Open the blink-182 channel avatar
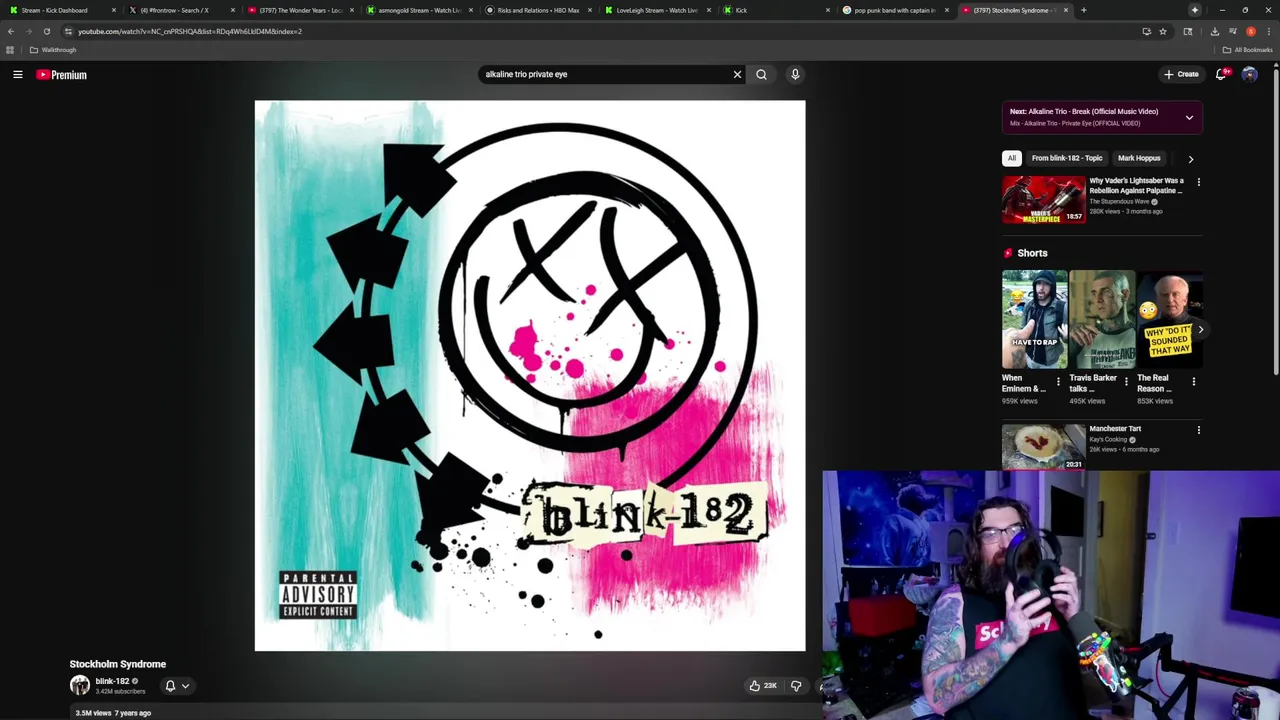This screenshot has height=720, width=1280. tap(79, 685)
